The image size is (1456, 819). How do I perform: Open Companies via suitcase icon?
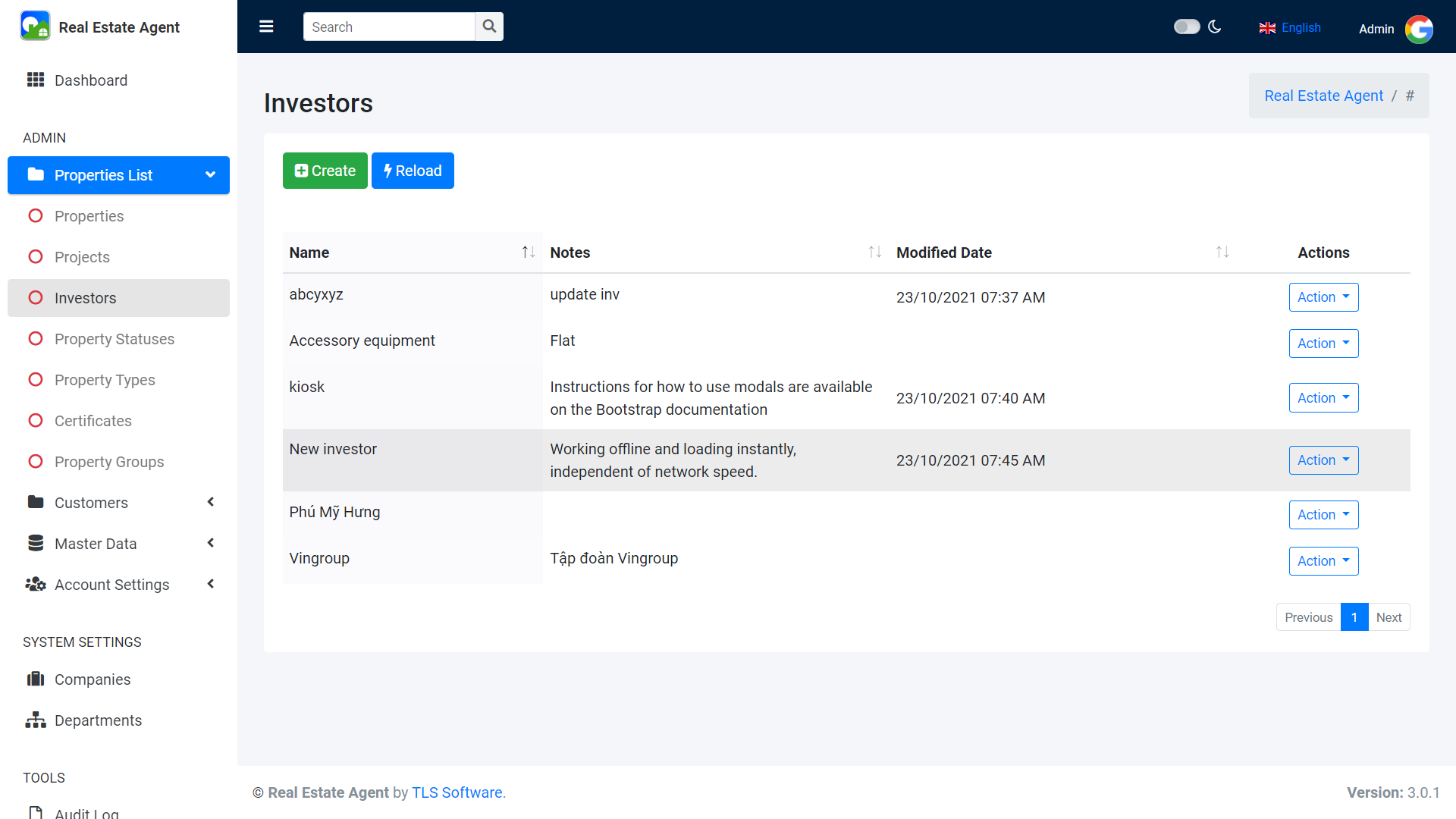(x=36, y=679)
